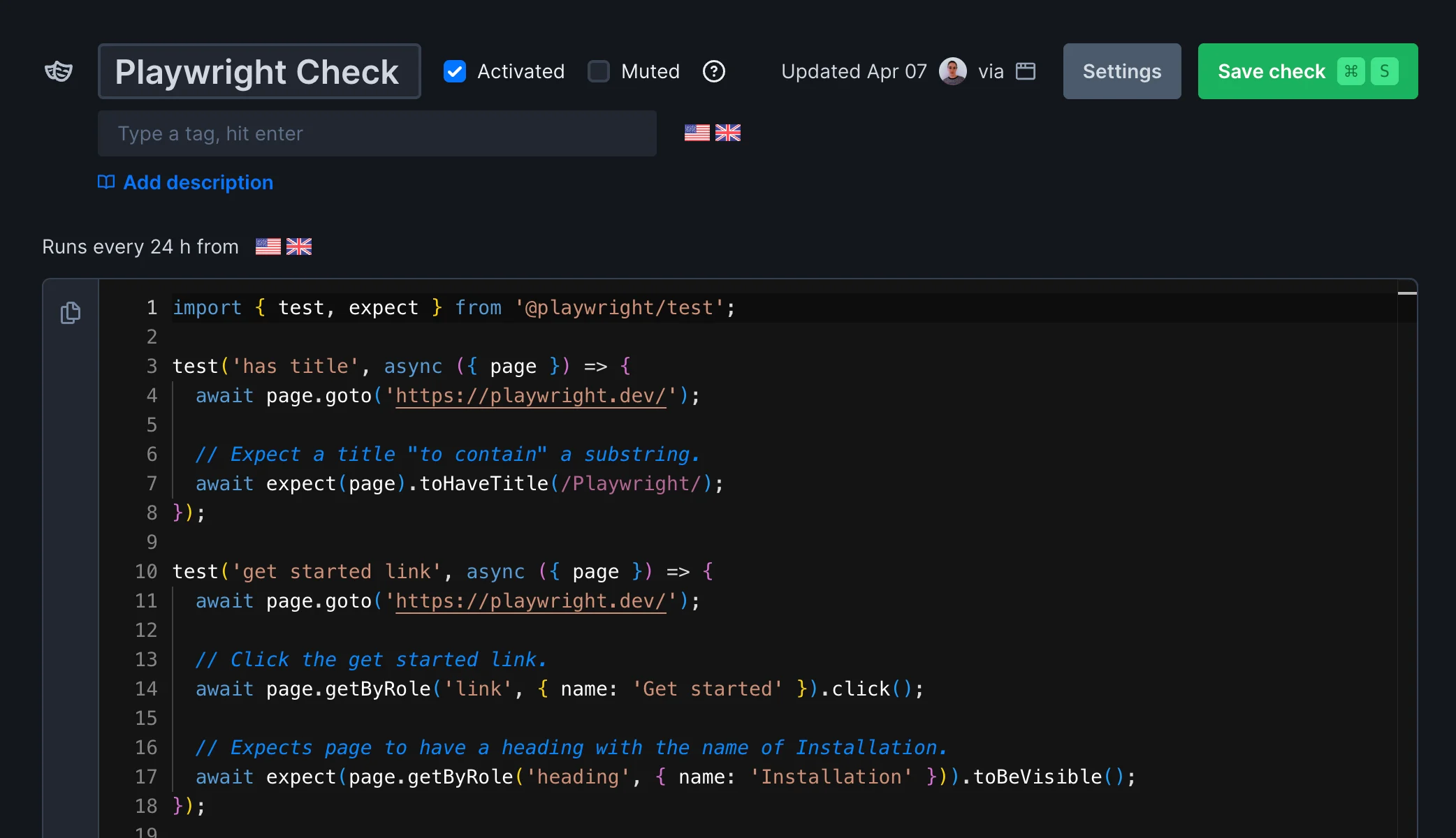
Task: Focus the Type a tag input
Action: (377, 133)
